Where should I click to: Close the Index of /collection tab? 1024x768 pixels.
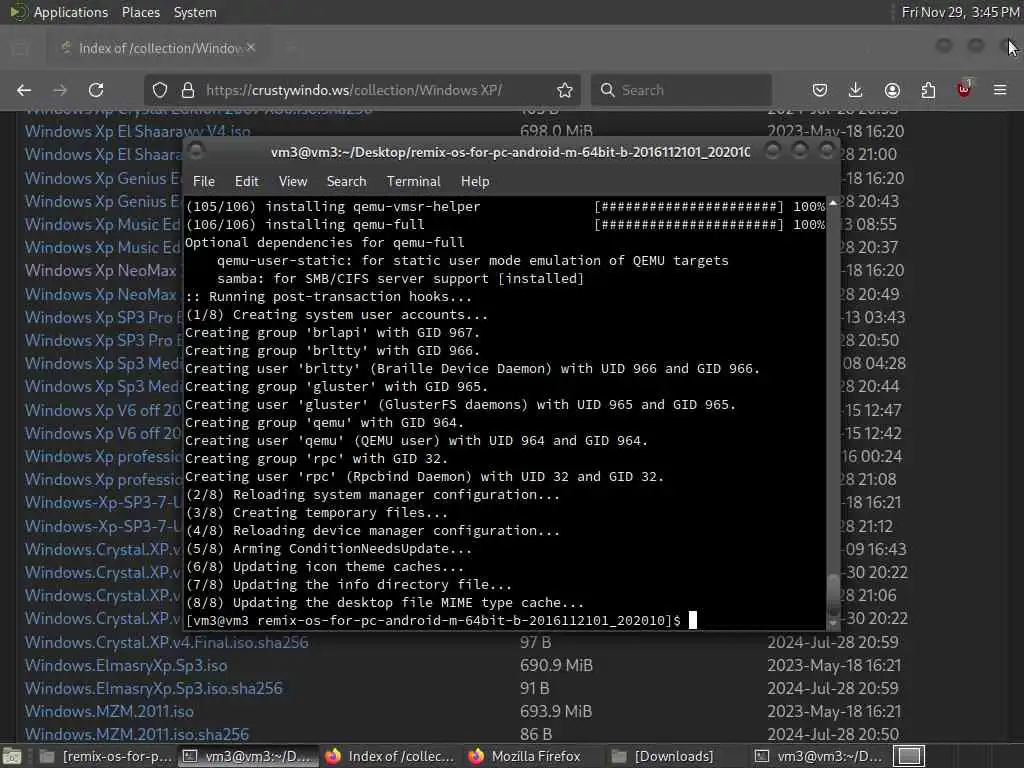pos(251,48)
